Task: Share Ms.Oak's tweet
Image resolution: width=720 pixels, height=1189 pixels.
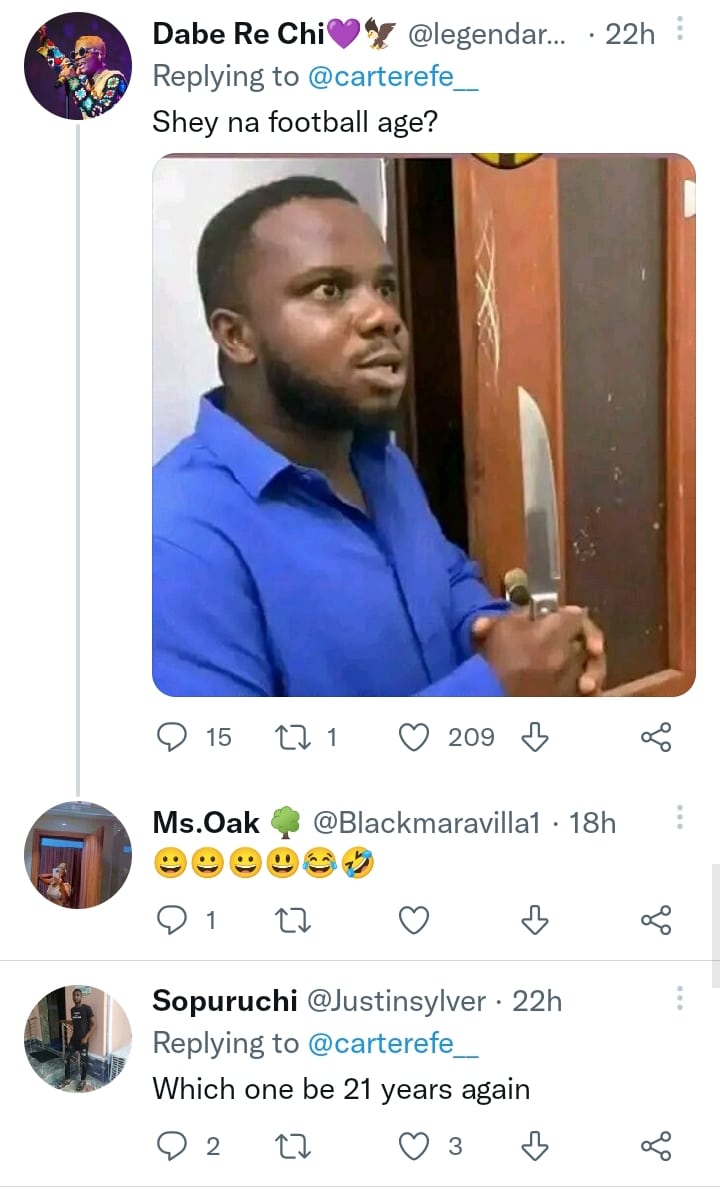Action: (x=655, y=920)
